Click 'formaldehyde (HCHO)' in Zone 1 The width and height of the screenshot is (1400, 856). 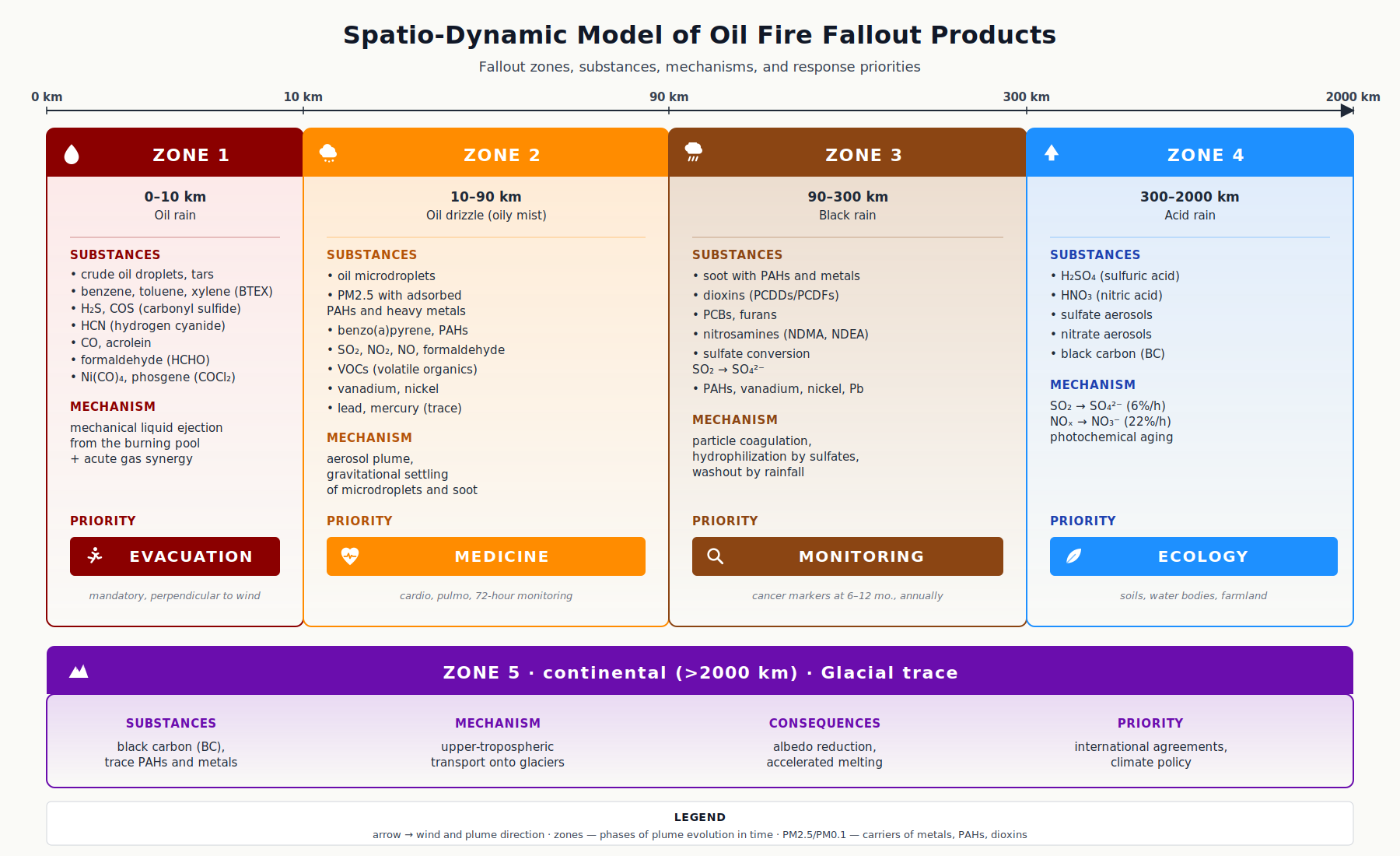point(145,360)
